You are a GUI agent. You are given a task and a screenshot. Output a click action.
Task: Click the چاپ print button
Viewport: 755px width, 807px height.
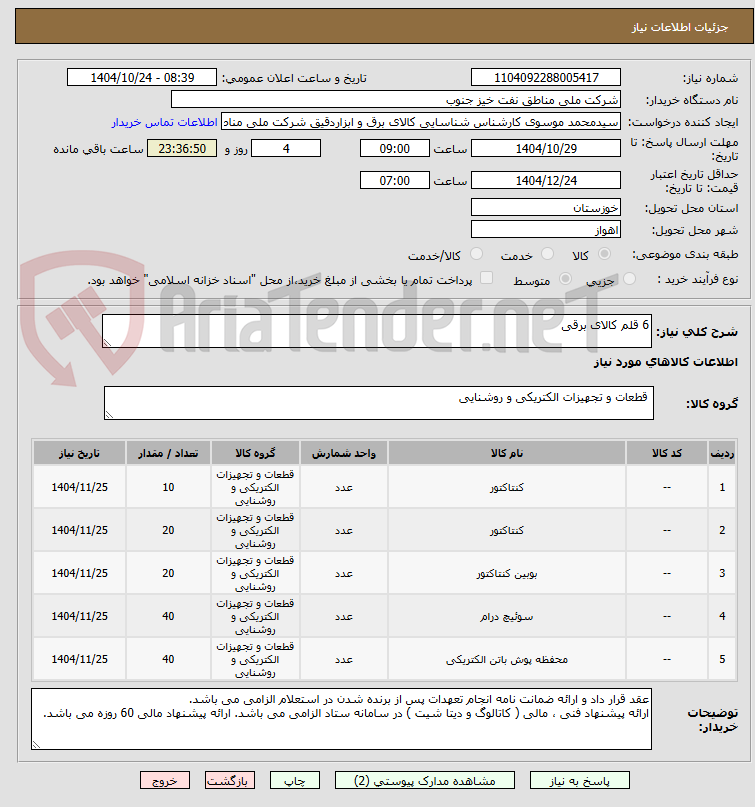point(295,781)
